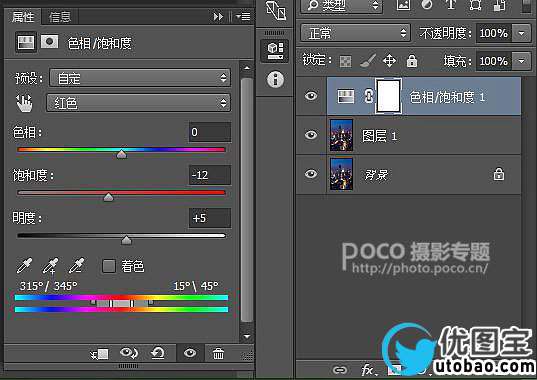Open the info panel icon in sidebar

(x=276, y=80)
